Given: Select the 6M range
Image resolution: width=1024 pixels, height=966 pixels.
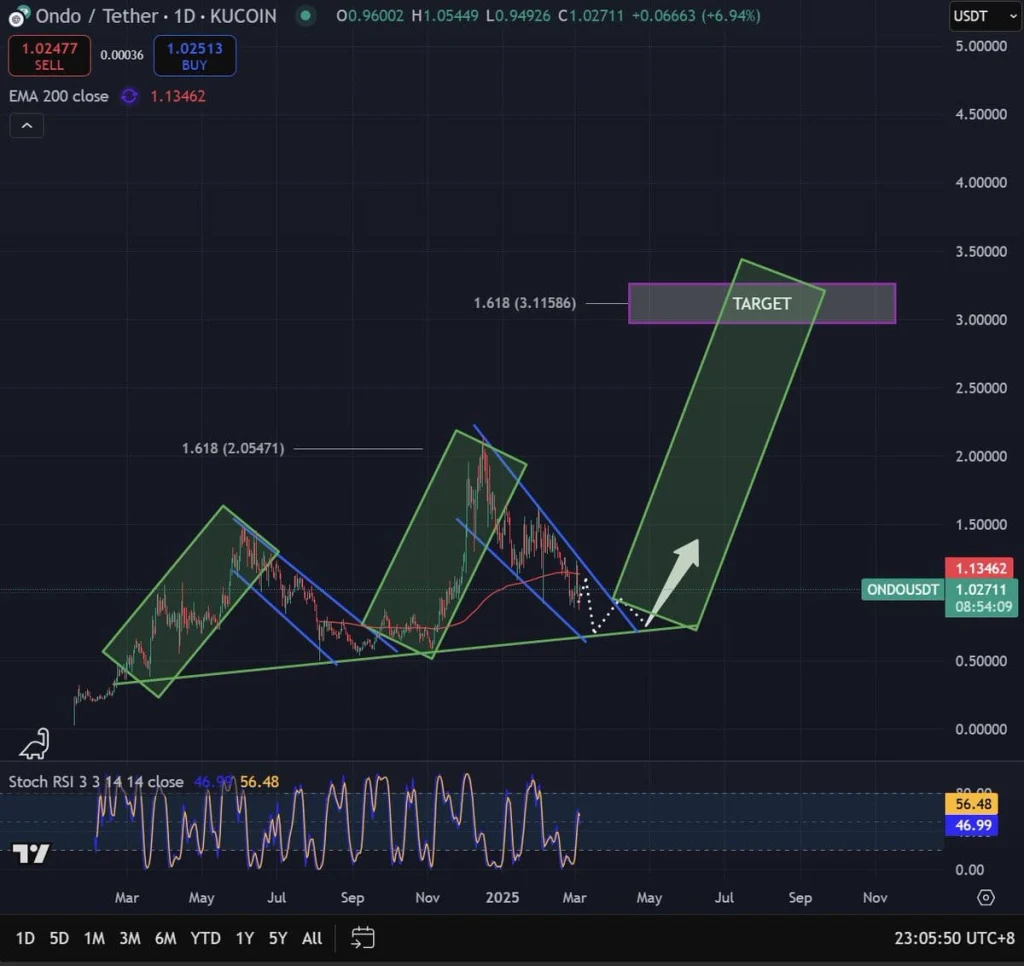Looking at the screenshot, I should (x=166, y=939).
